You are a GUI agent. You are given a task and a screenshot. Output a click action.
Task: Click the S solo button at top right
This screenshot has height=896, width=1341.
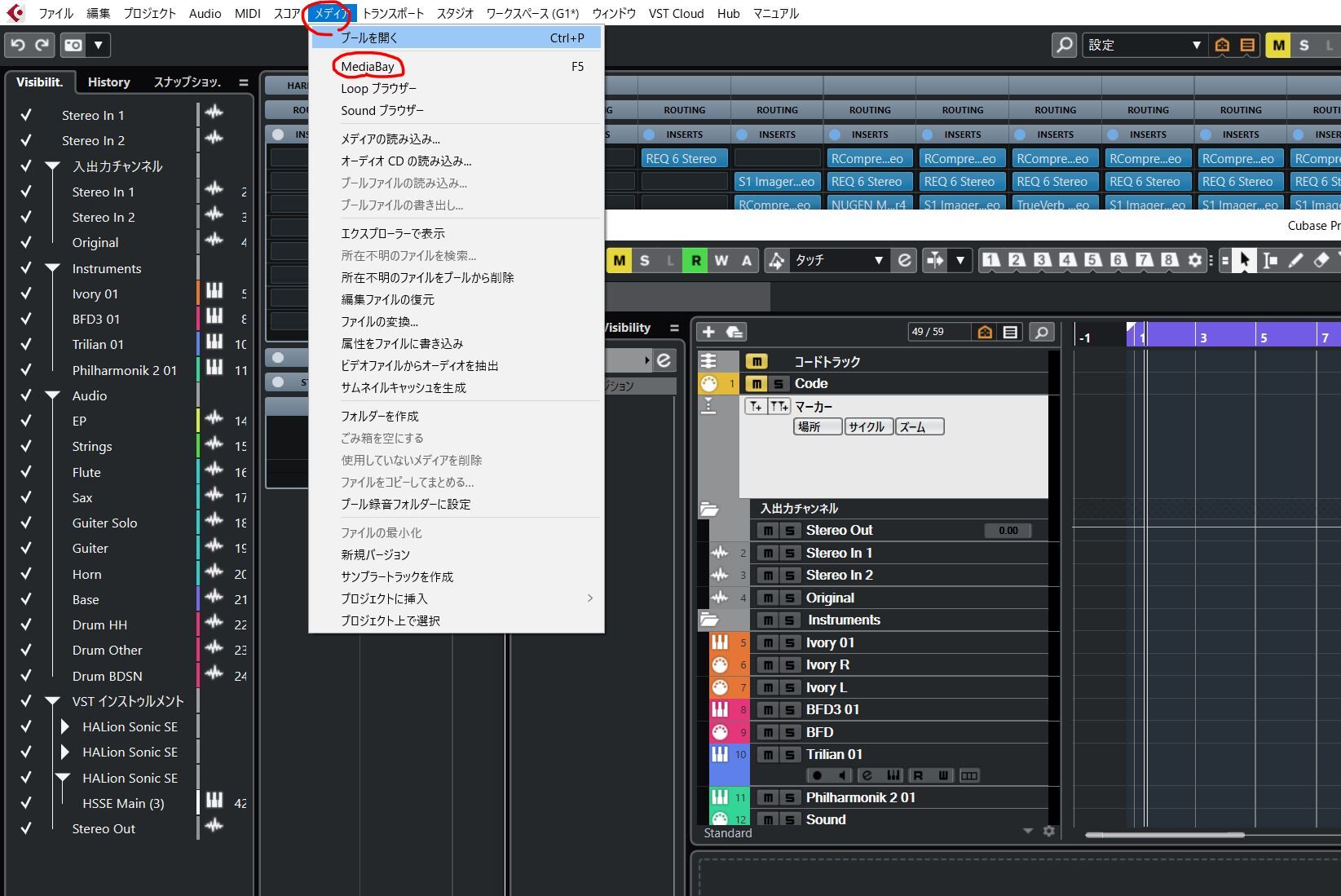[1304, 46]
